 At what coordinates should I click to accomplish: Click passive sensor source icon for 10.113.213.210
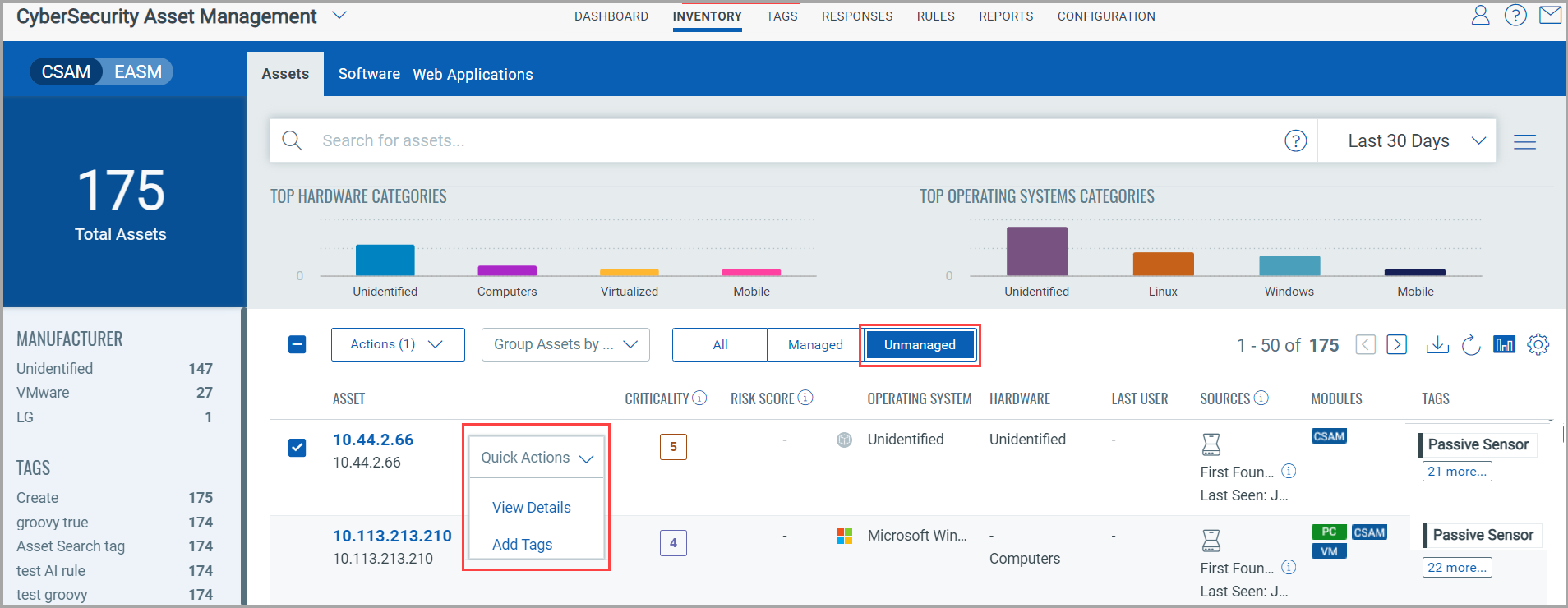tap(1211, 541)
